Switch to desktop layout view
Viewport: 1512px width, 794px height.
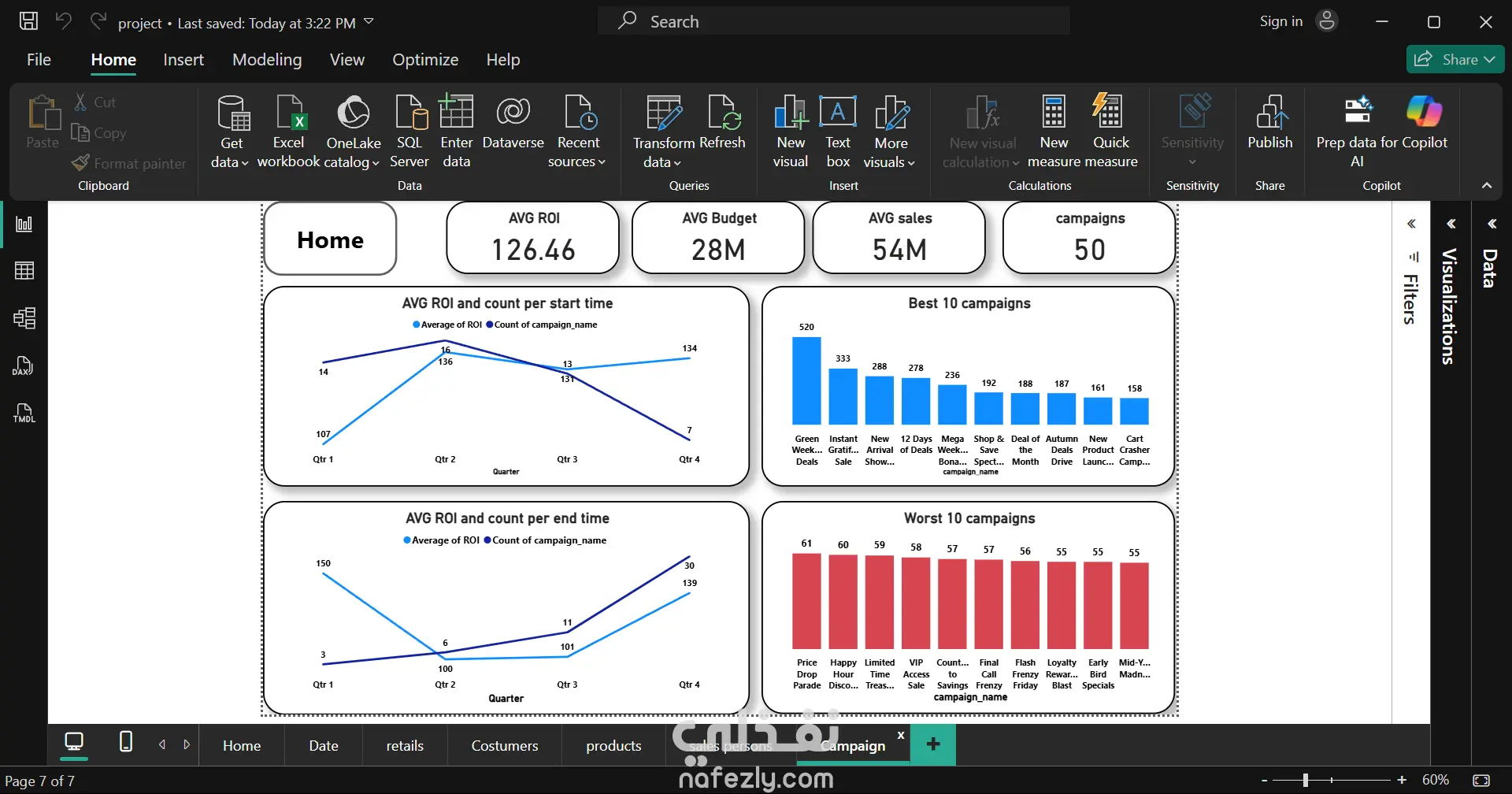point(74,742)
